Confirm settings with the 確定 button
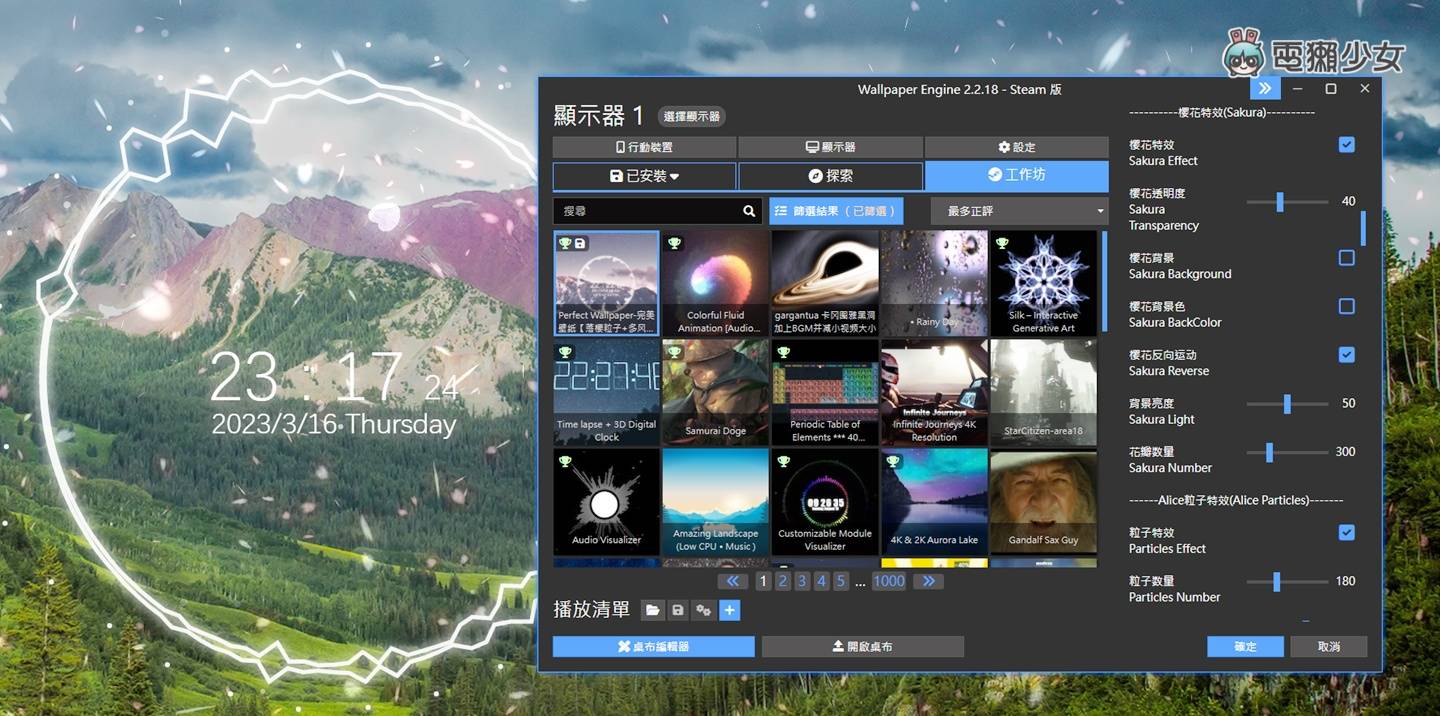This screenshot has width=1440, height=716. click(1245, 647)
